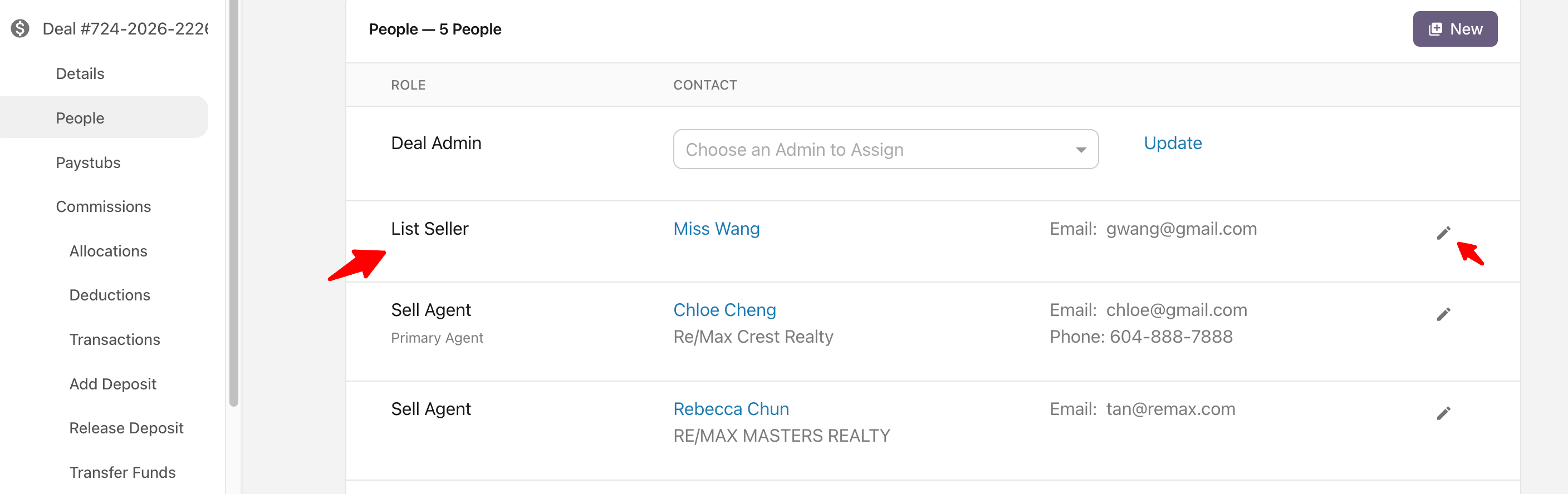Open Miss Wang's contact link
This screenshot has height=494, width=1568.
click(716, 229)
